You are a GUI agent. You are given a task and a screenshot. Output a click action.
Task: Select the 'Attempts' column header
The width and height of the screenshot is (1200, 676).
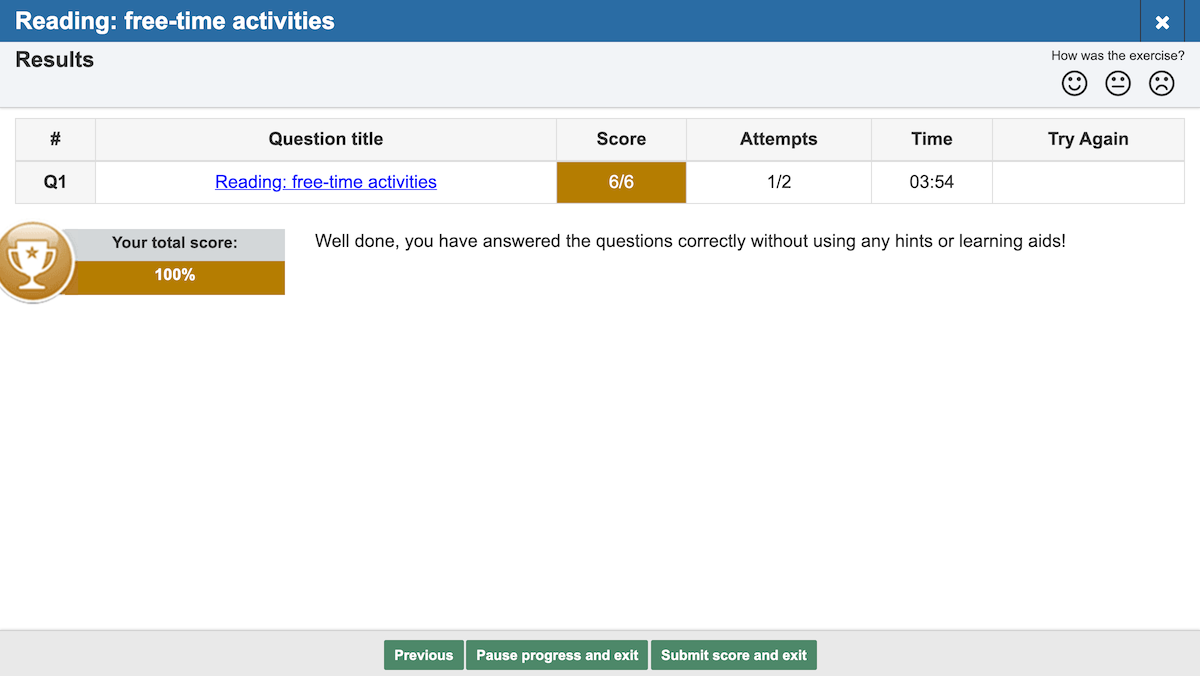(x=779, y=139)
